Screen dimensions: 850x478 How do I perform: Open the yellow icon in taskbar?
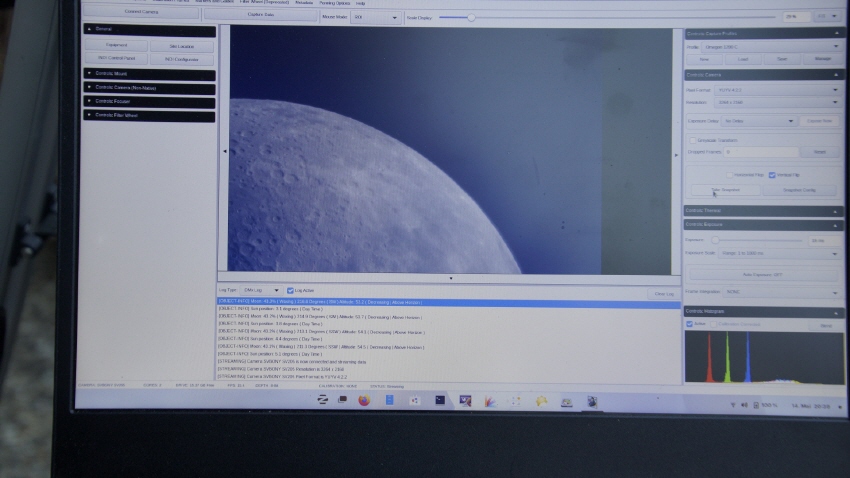coord(541,401)
